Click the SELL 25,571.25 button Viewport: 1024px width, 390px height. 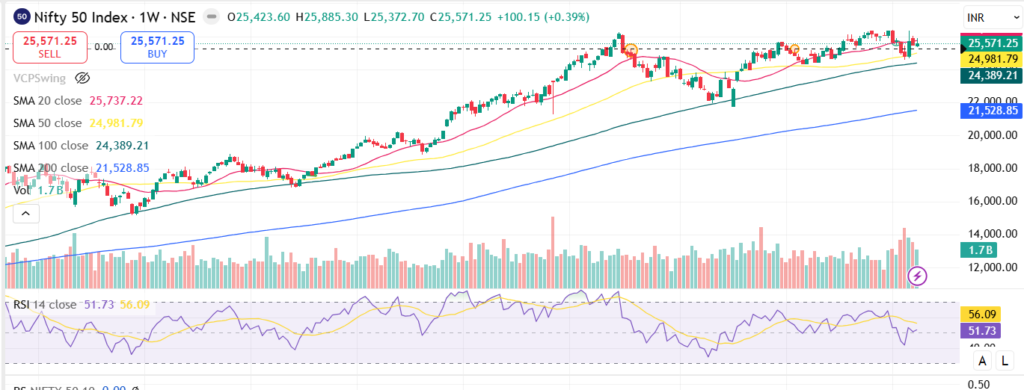coord(50,47)
